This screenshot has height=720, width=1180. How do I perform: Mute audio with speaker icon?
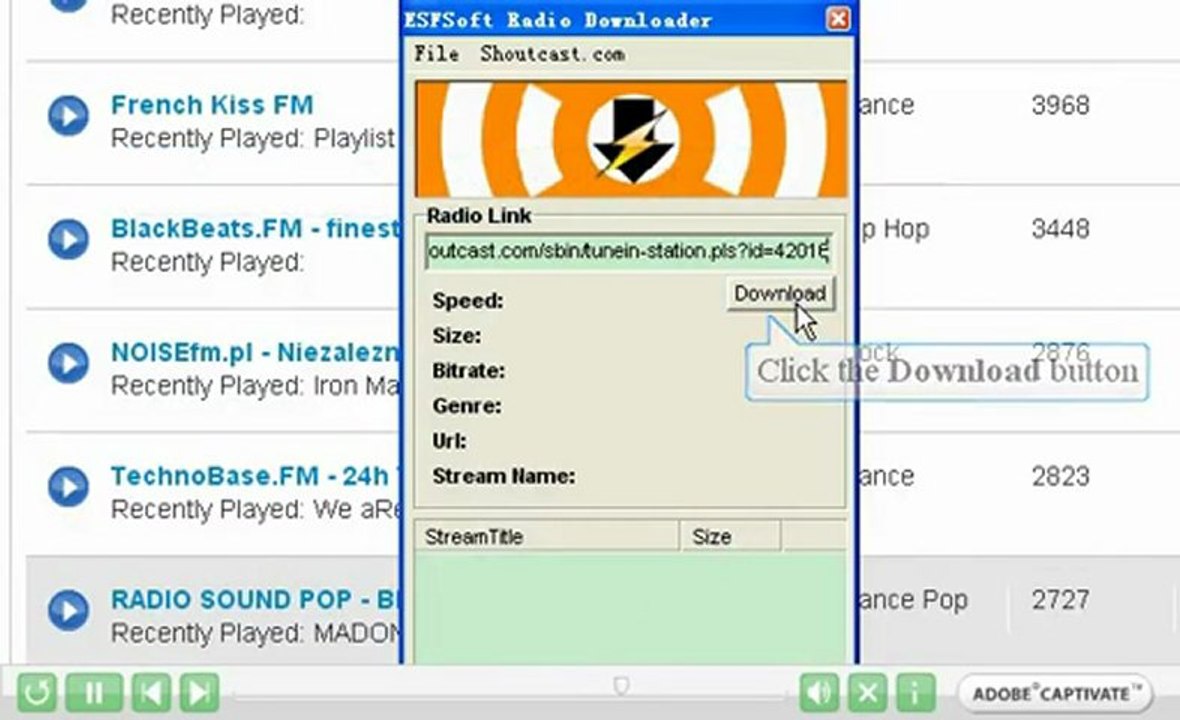coord(820,692)
